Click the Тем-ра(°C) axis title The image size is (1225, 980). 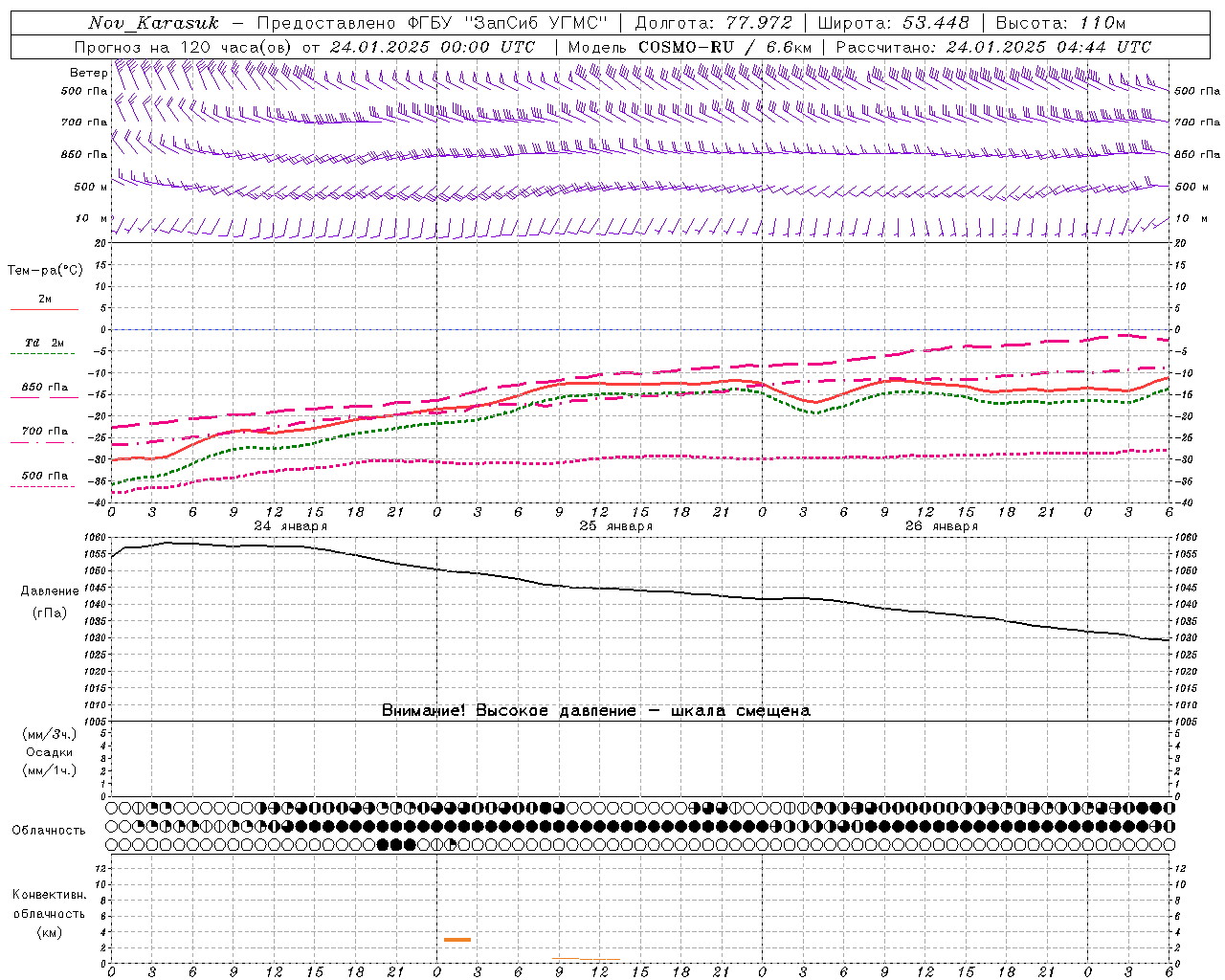click(x=45, y=271)
